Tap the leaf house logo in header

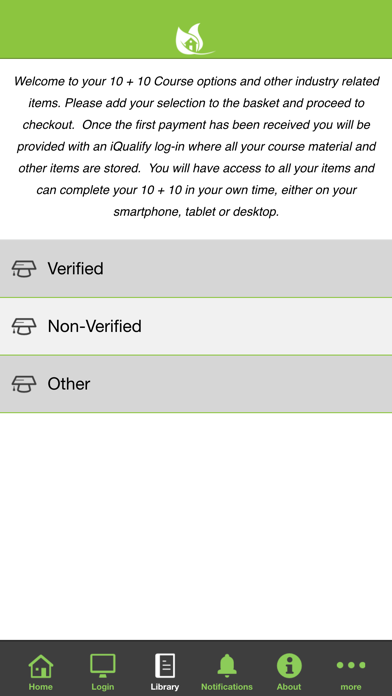click(x=194, y=39)
